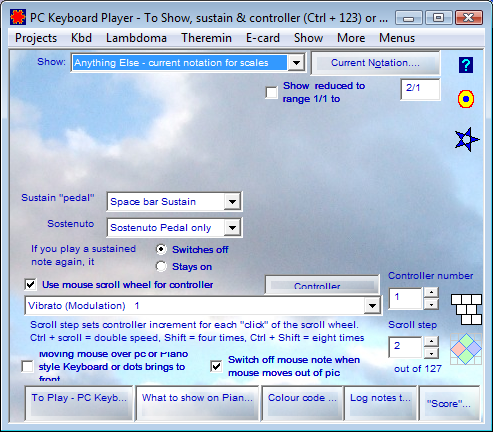
Task: Open the blue question mark help icon
Action: (466, 65)
